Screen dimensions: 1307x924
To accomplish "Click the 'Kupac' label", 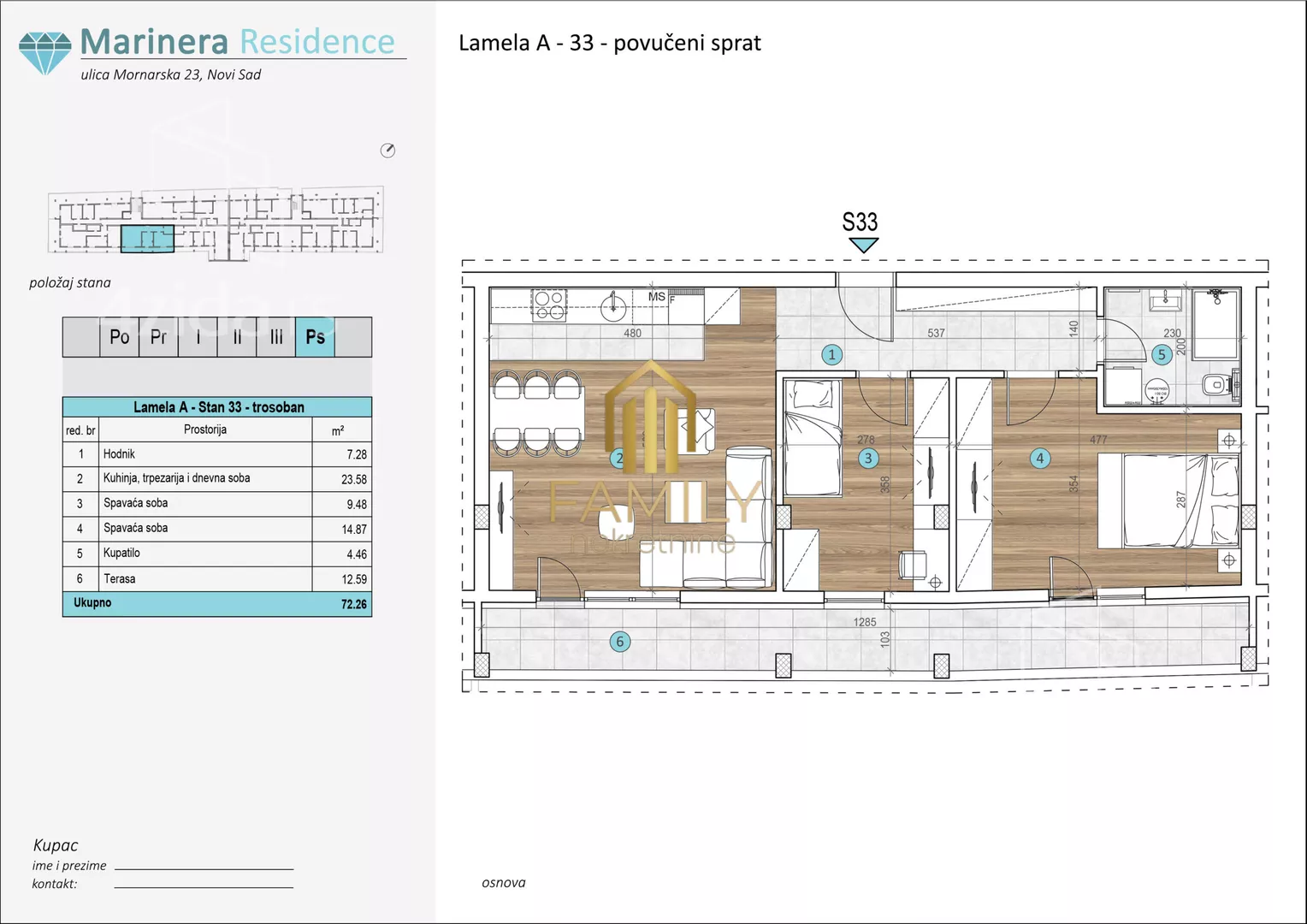I will [x=56, y=845].
